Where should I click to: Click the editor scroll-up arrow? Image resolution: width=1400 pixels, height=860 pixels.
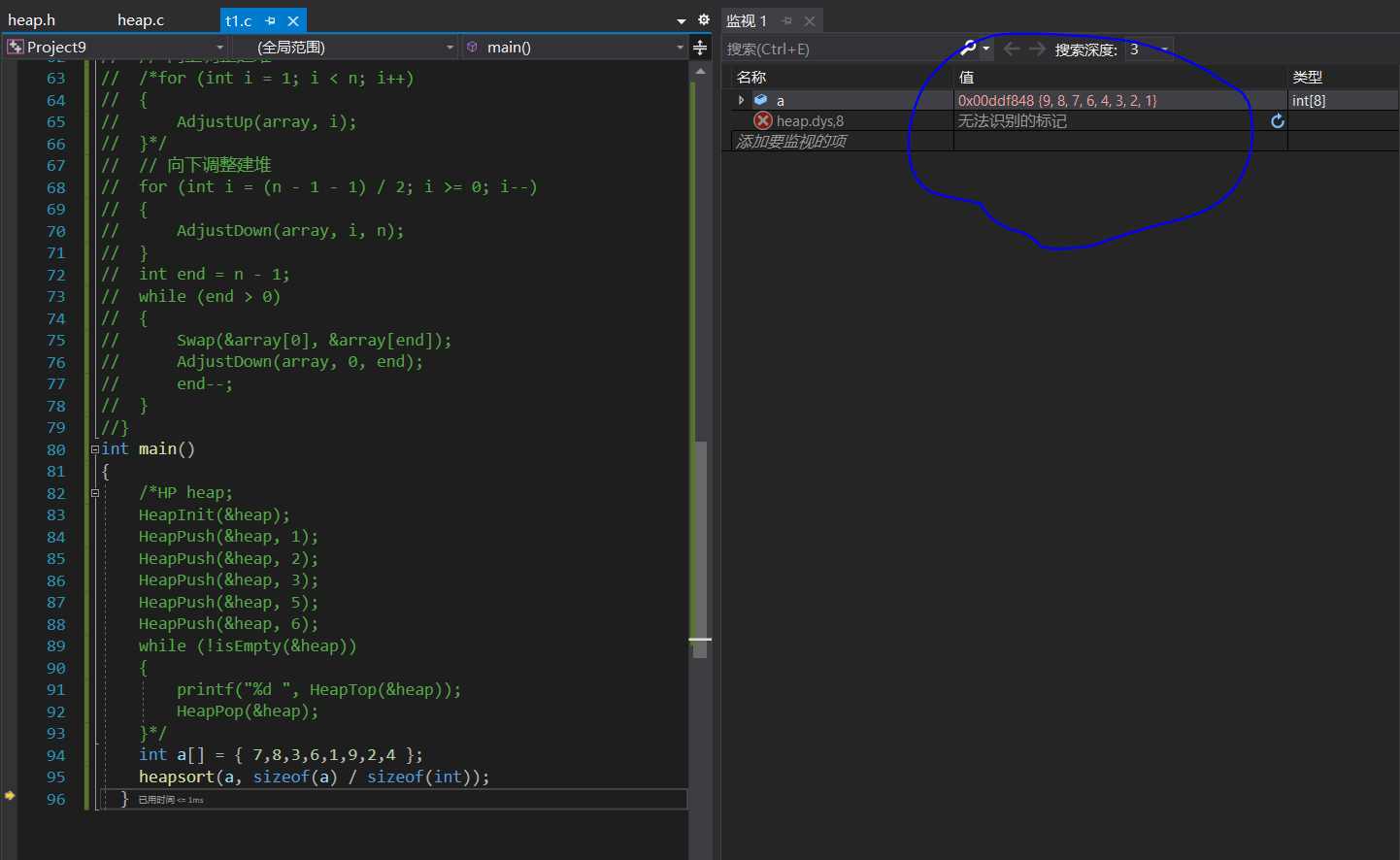point(700,71)
